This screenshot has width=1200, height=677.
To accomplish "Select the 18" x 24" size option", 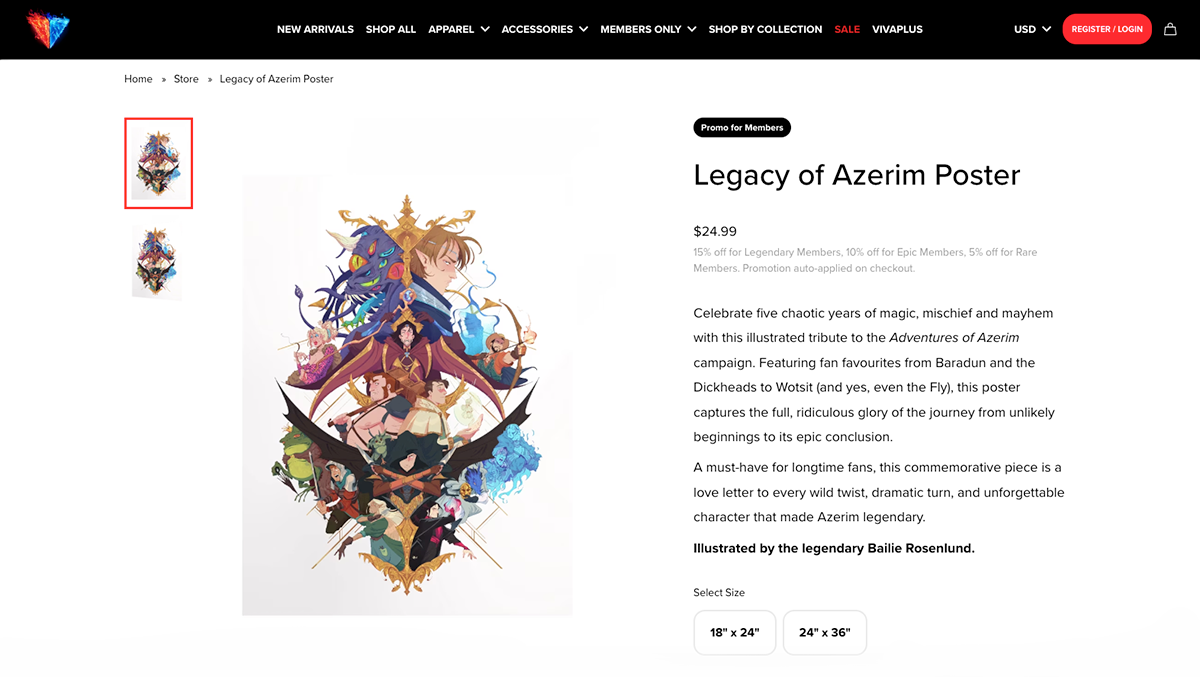I will click(735, 633).
